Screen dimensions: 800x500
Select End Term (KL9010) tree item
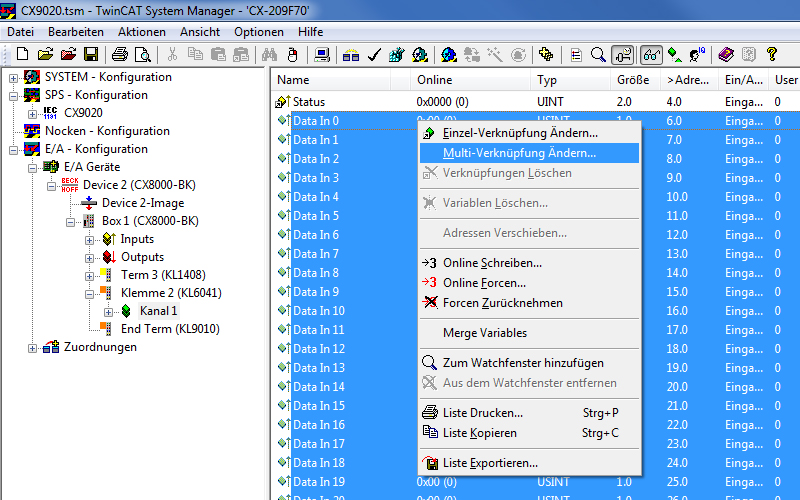point(170,329)
